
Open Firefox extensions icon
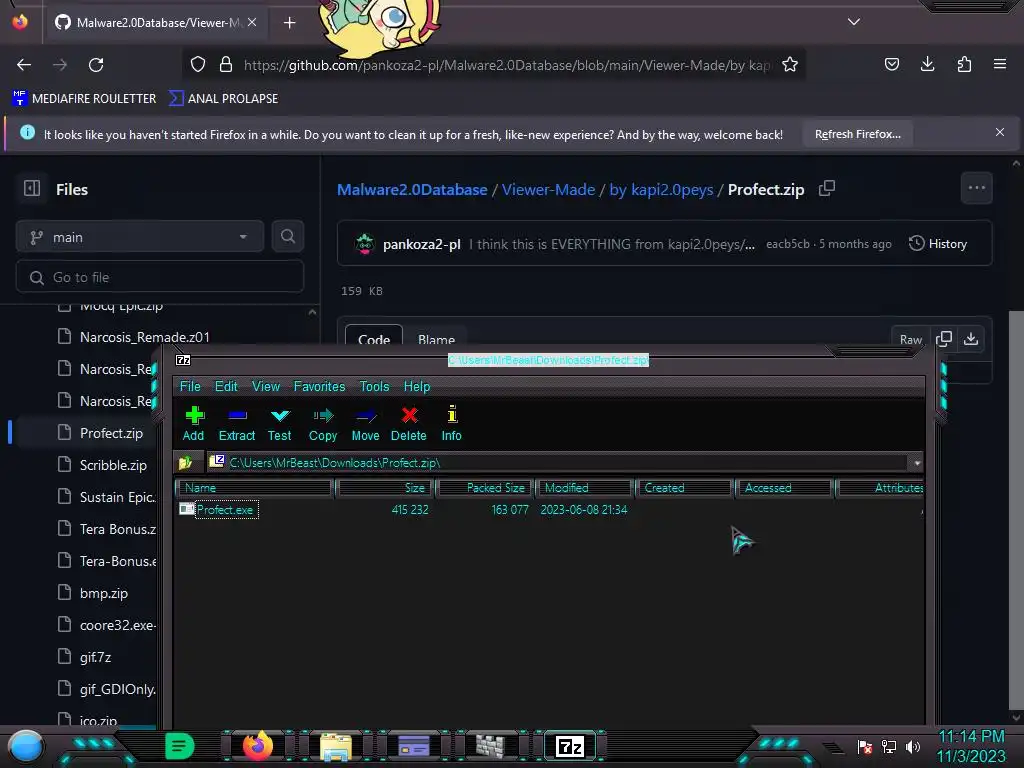964,64
